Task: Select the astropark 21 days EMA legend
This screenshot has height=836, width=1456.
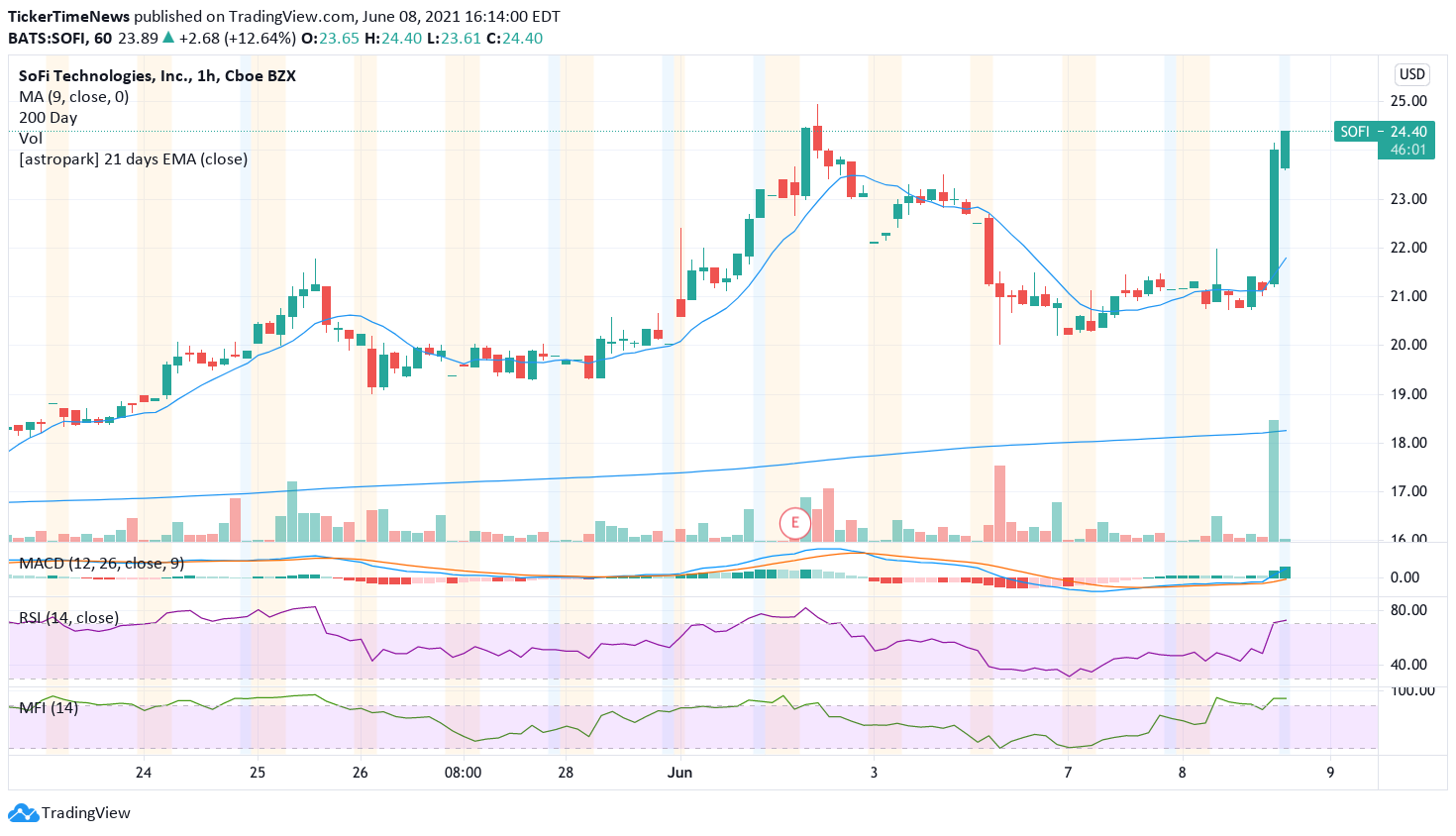Action: pos(134,159)
